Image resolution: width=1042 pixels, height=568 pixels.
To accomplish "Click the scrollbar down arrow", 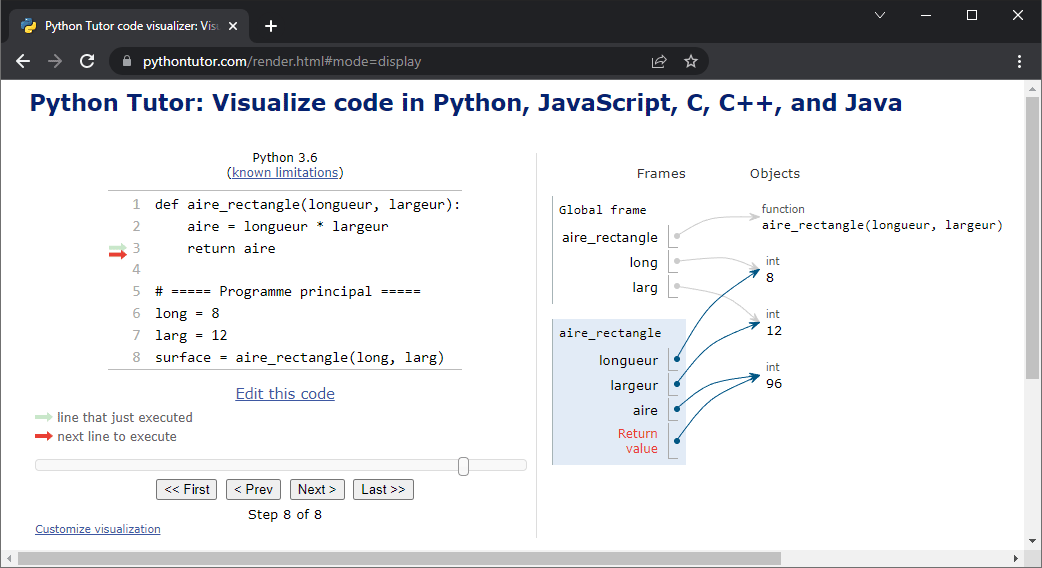I will pyautogui.click(x=1032, y=541).
